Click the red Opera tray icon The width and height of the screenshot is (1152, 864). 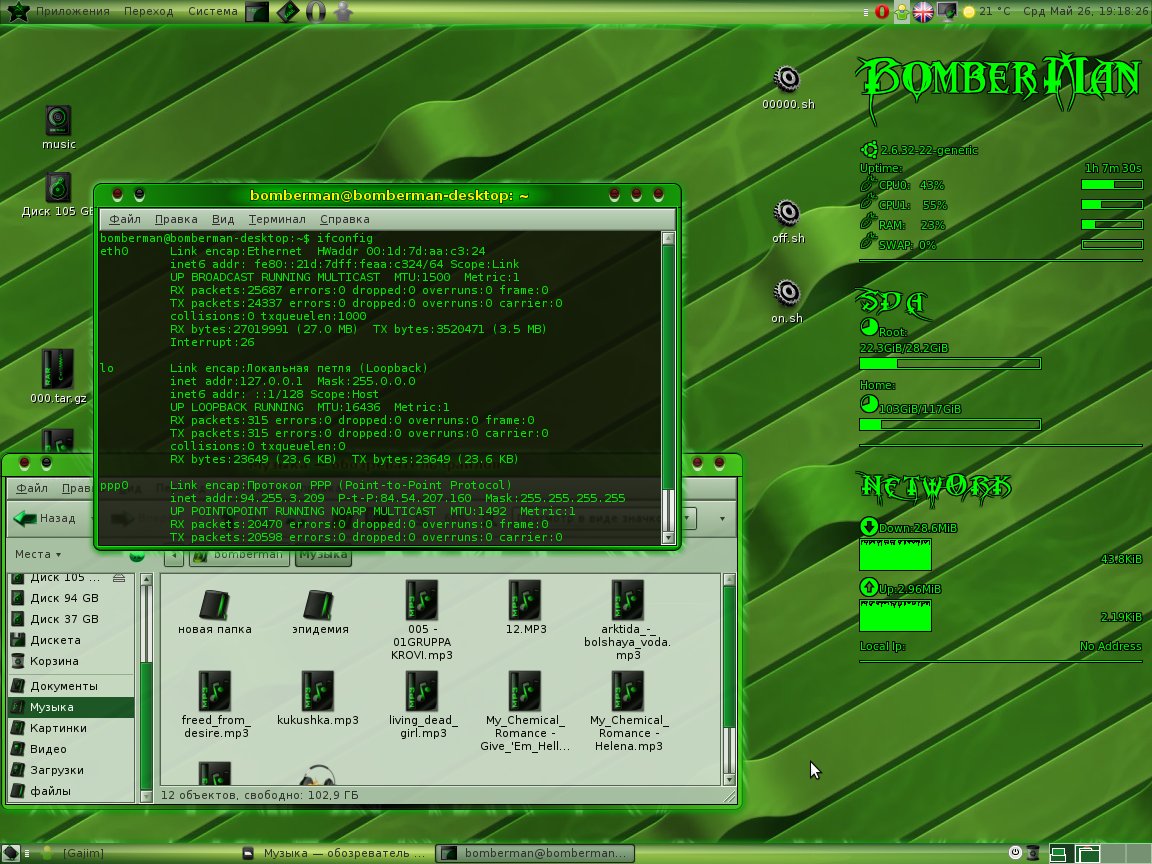882,12
